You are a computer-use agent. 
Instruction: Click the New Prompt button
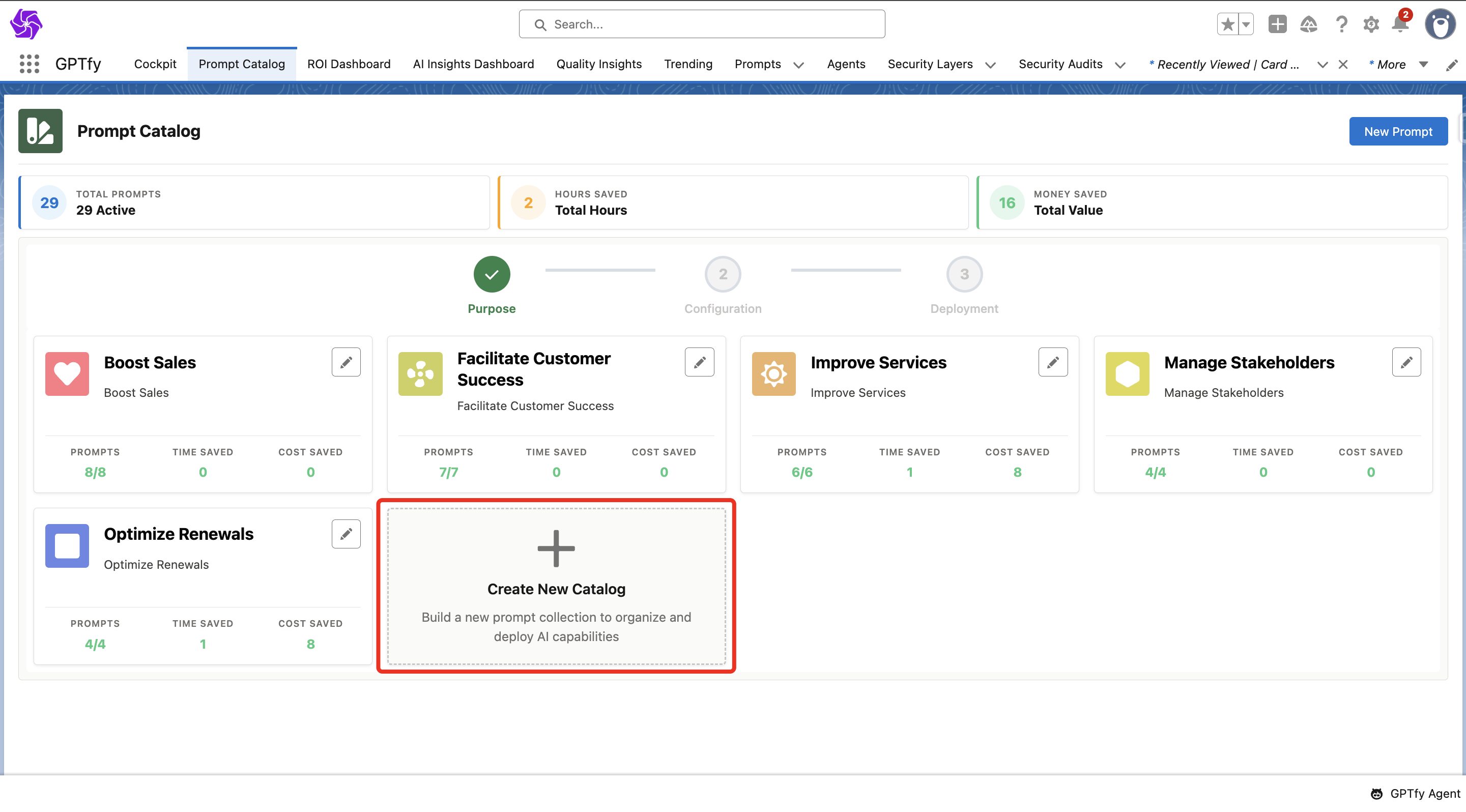pyautogui.click(x=1397, y=131)
